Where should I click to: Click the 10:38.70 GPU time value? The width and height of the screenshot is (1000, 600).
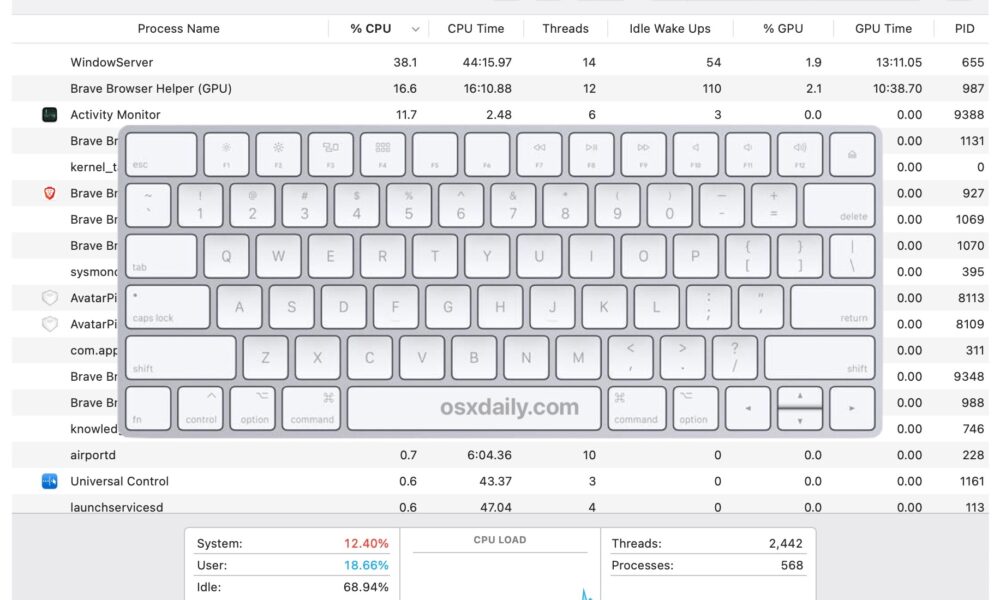[x=897, y=89]
